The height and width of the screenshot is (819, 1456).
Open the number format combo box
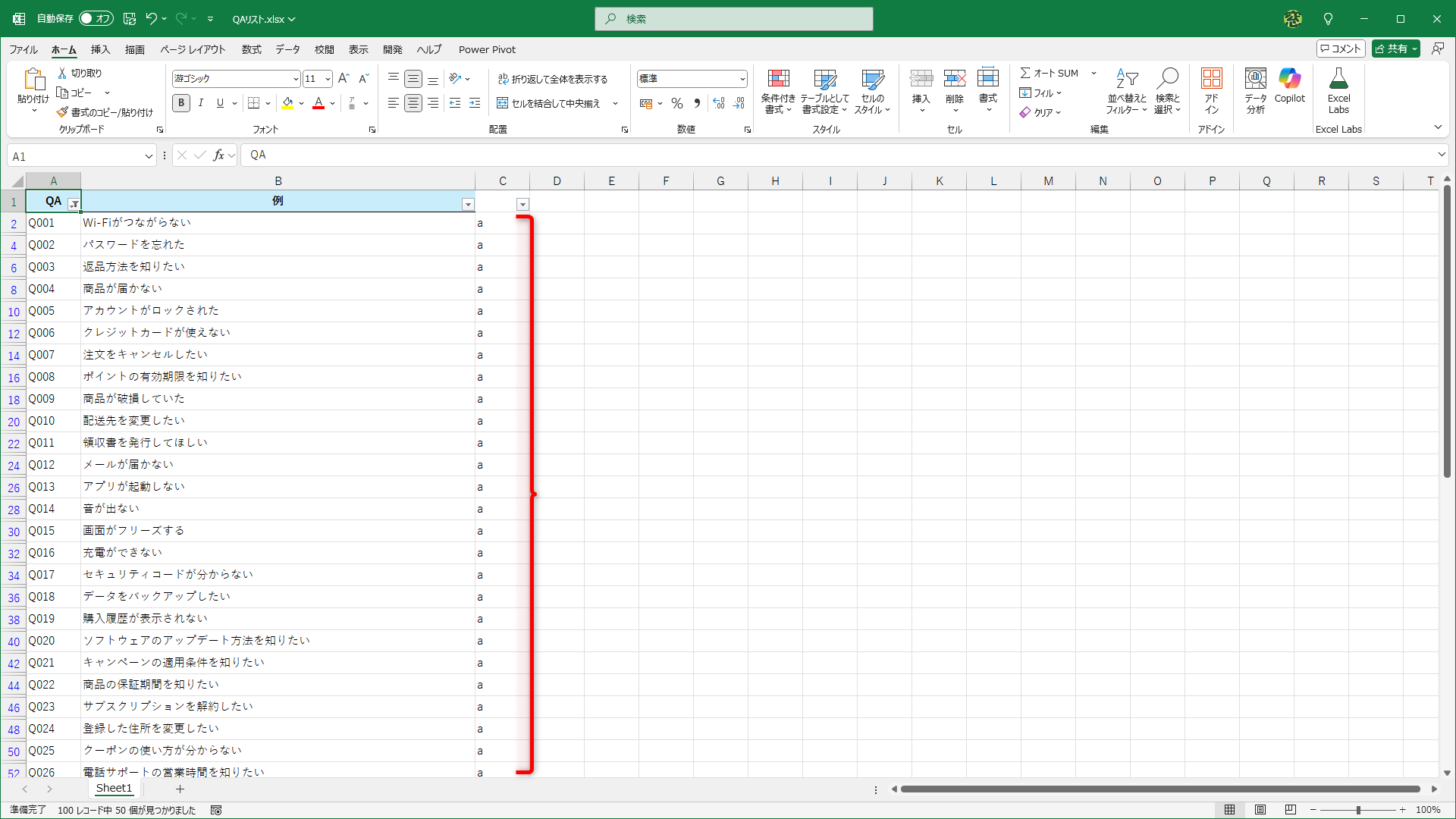(742, 79)
